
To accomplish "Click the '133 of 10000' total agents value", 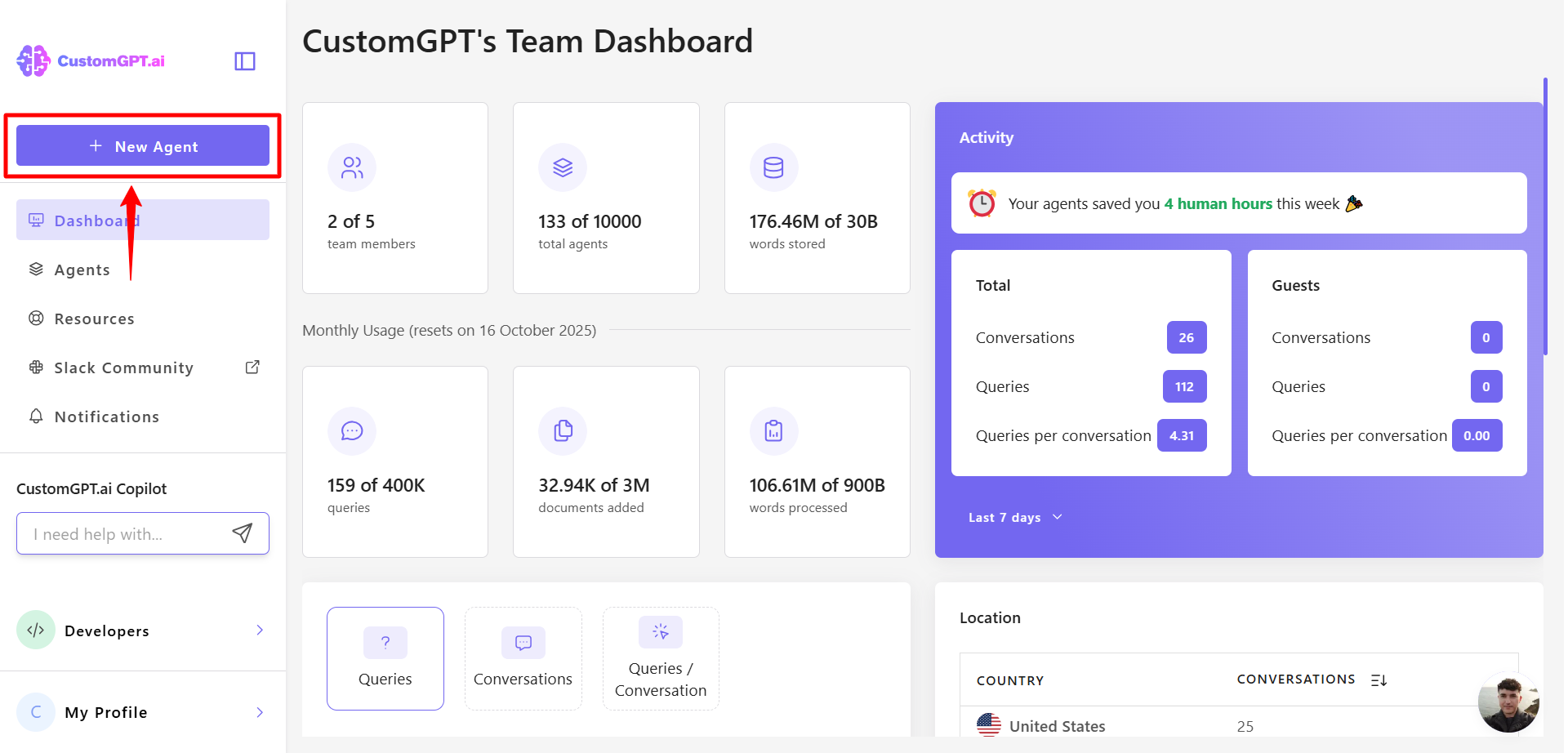I will (590, 221).
